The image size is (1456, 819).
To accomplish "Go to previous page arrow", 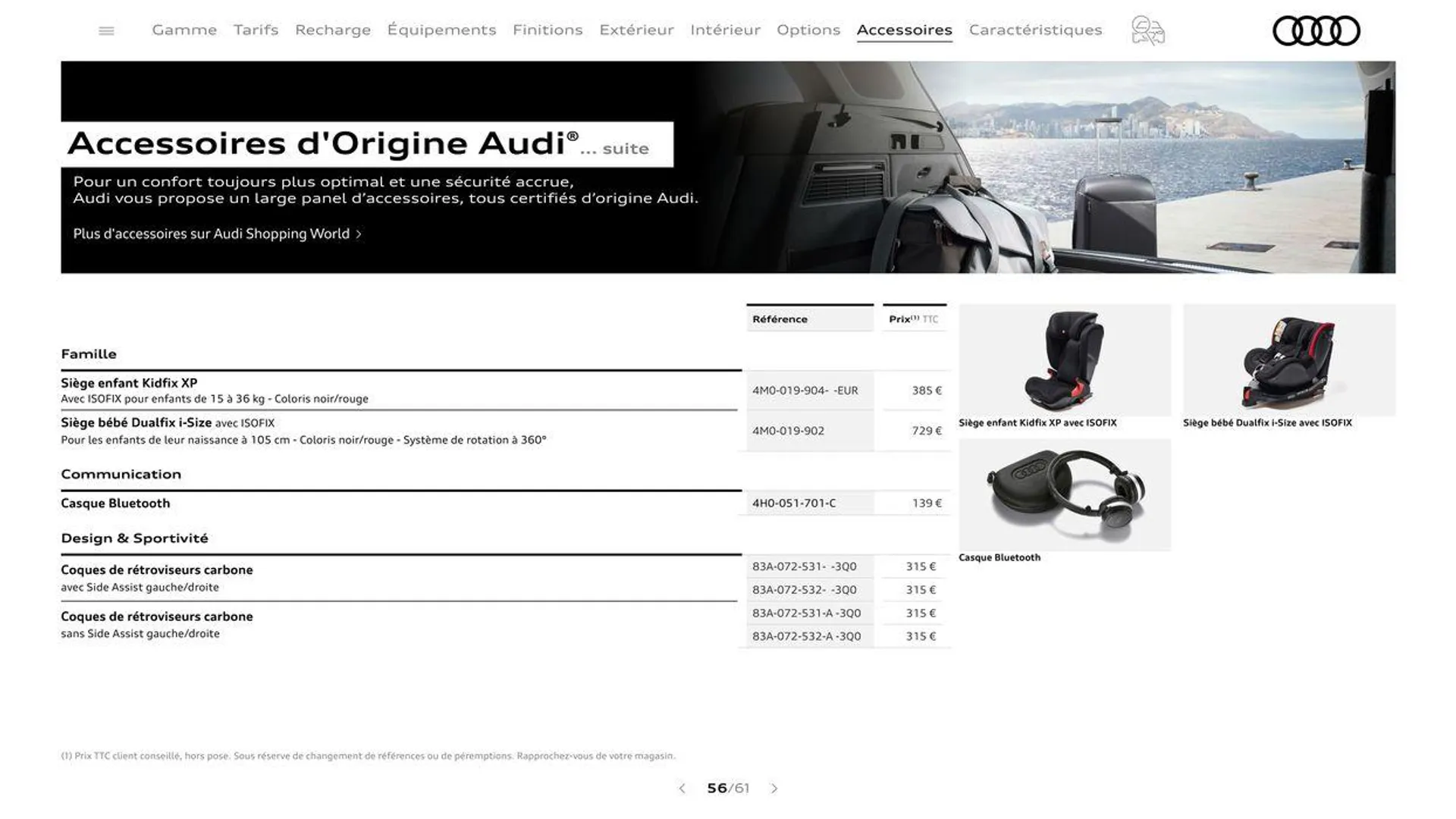I will pos(682,789).
